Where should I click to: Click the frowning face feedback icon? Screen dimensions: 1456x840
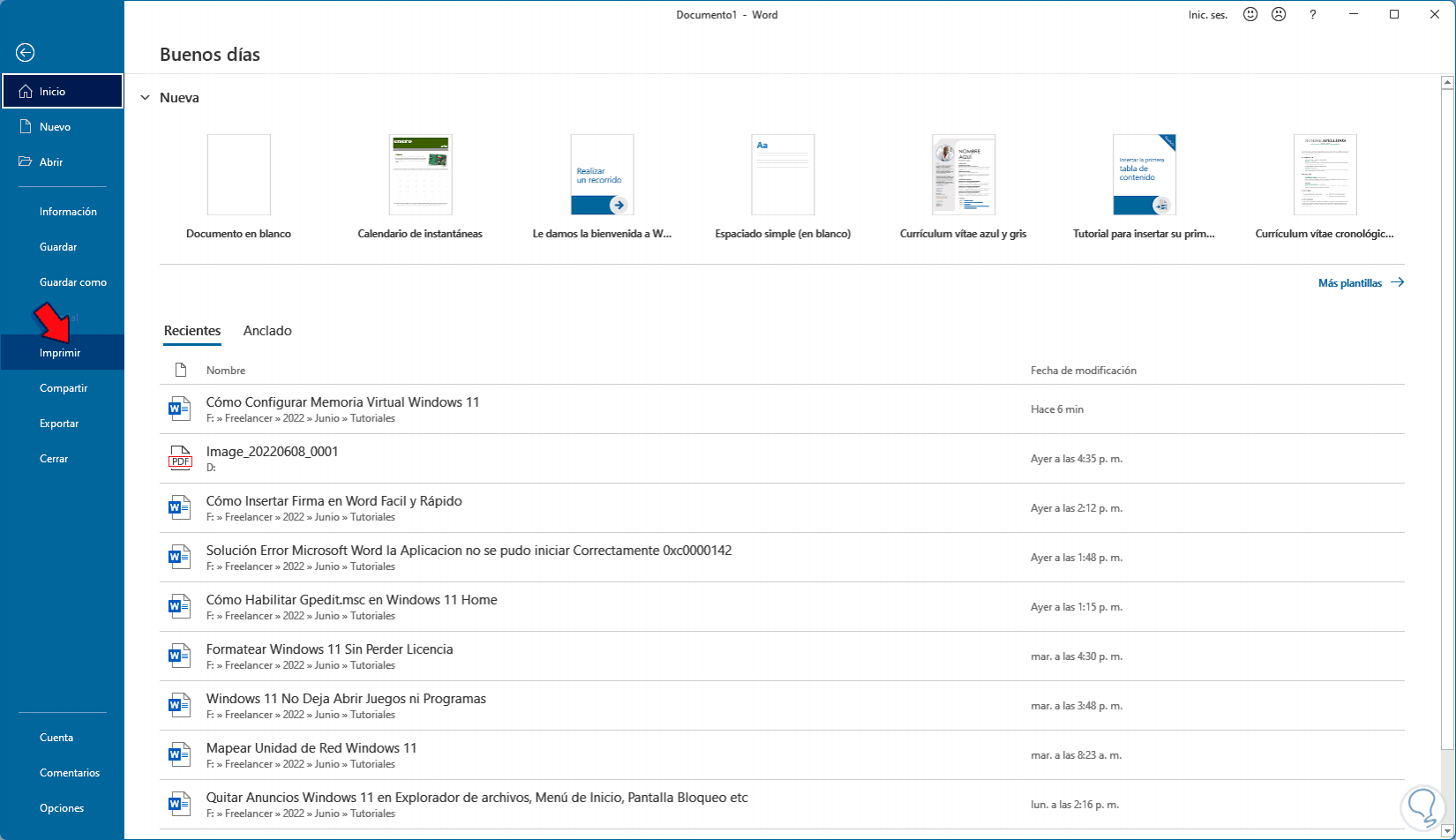pos(1278,15)
